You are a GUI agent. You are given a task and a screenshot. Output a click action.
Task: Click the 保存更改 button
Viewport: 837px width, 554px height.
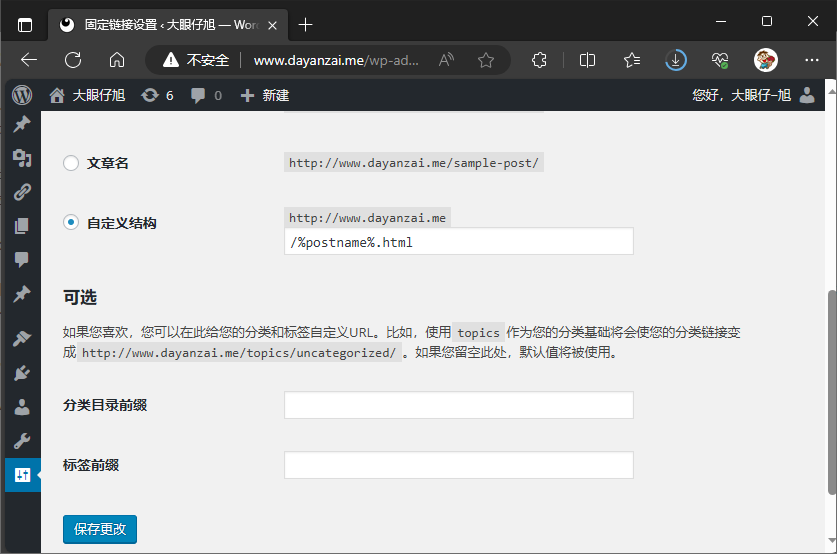[100, 529]
